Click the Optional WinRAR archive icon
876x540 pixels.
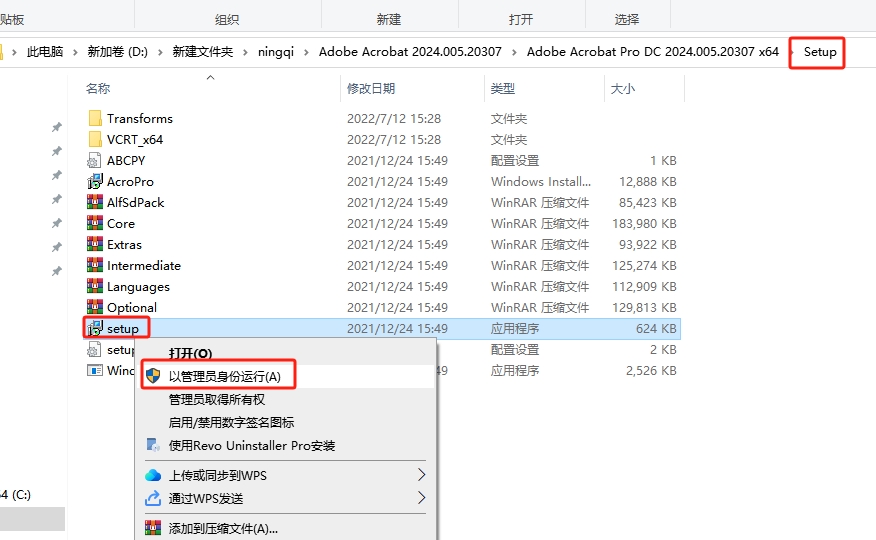(95, 307)
